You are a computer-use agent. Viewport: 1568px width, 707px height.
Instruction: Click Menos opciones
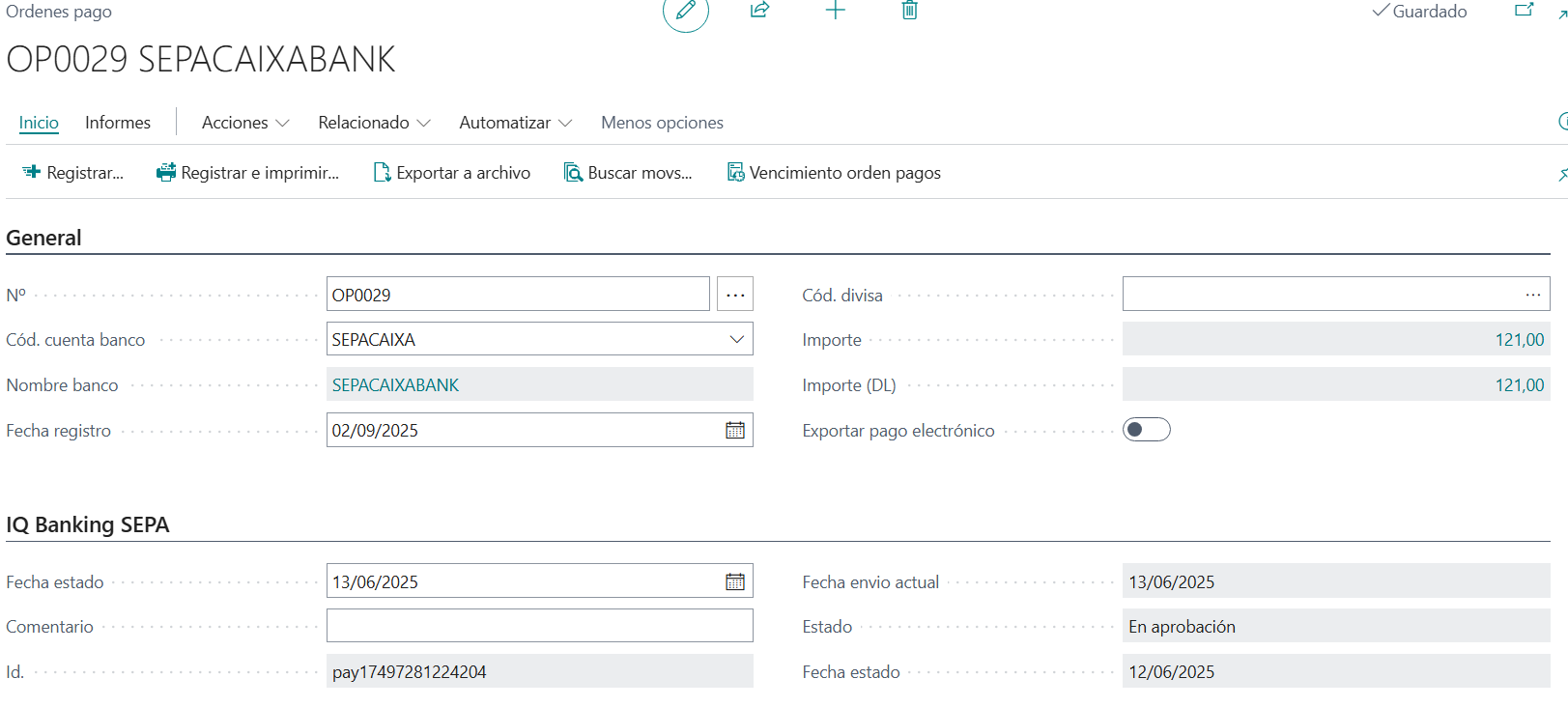pyautogui.click(x=662, y=123)
